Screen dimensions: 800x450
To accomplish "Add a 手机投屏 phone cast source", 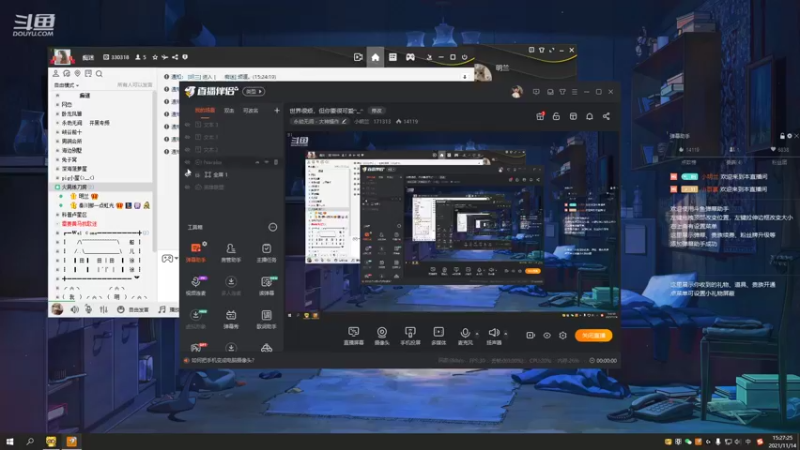I will tap(410, 336).
